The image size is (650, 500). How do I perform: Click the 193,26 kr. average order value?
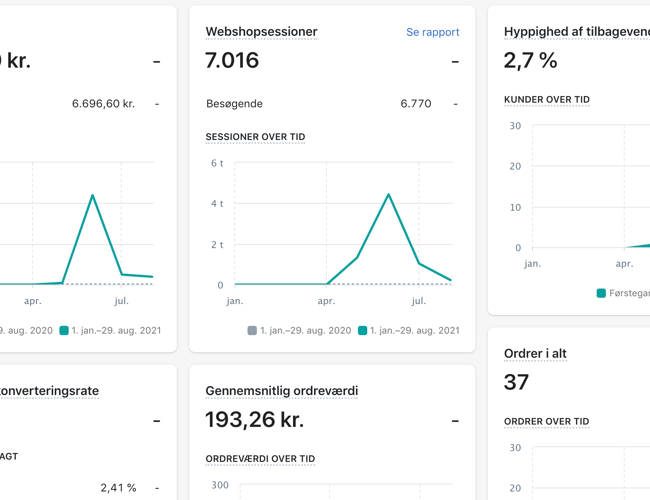pos(254,420)
